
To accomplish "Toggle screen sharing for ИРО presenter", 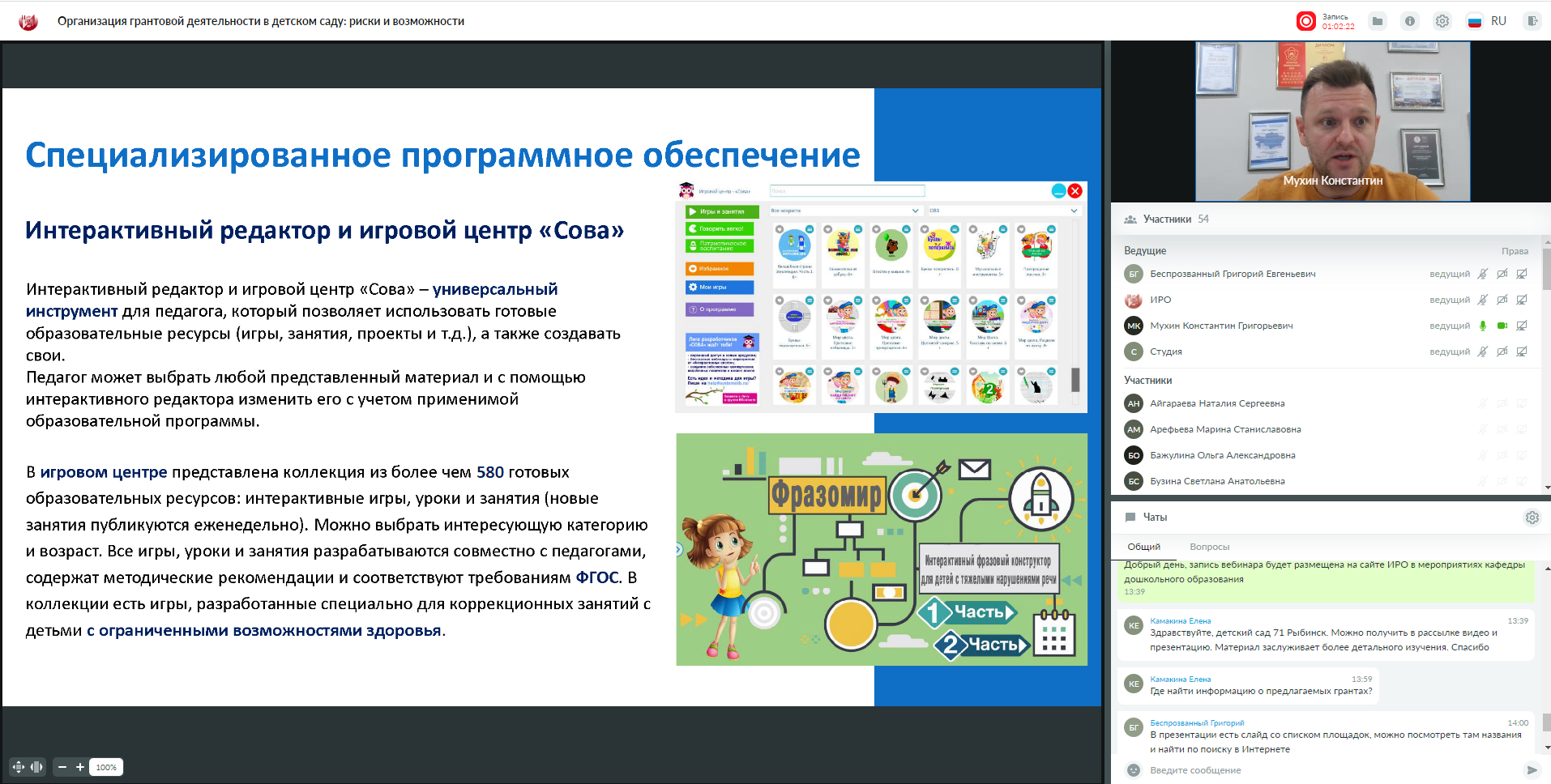I will click(1521, 300).
